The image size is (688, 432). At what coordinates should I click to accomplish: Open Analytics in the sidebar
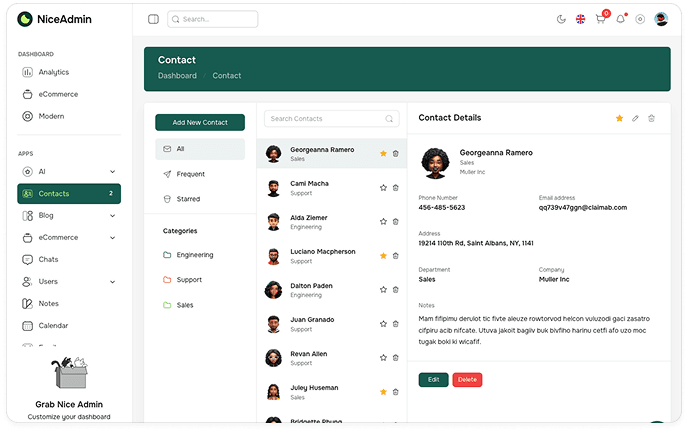tap(53, 72)
